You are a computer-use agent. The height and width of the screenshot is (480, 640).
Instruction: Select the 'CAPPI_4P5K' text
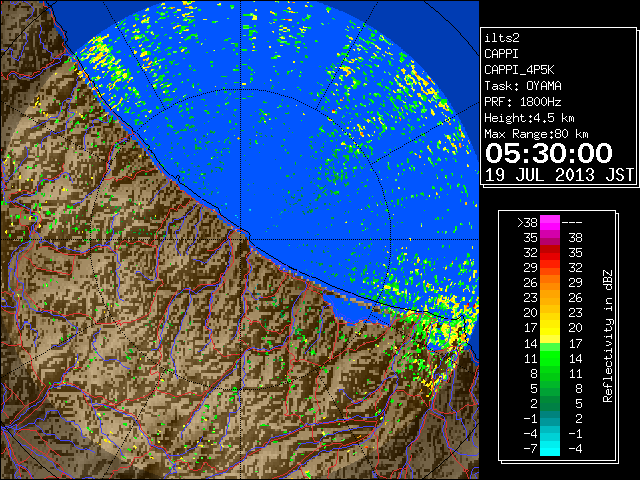pos(519,70)
